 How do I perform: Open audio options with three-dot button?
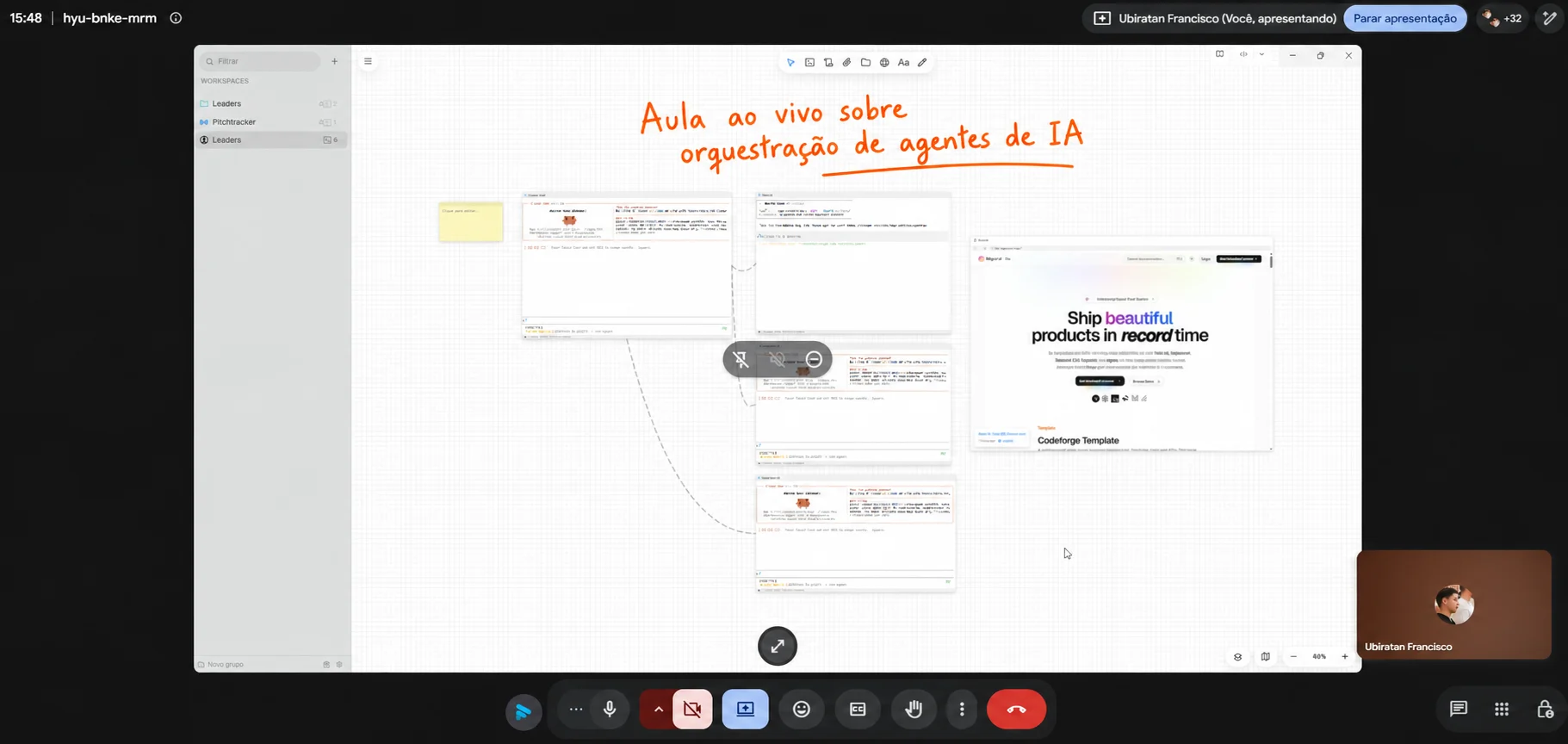click(576, 710)
